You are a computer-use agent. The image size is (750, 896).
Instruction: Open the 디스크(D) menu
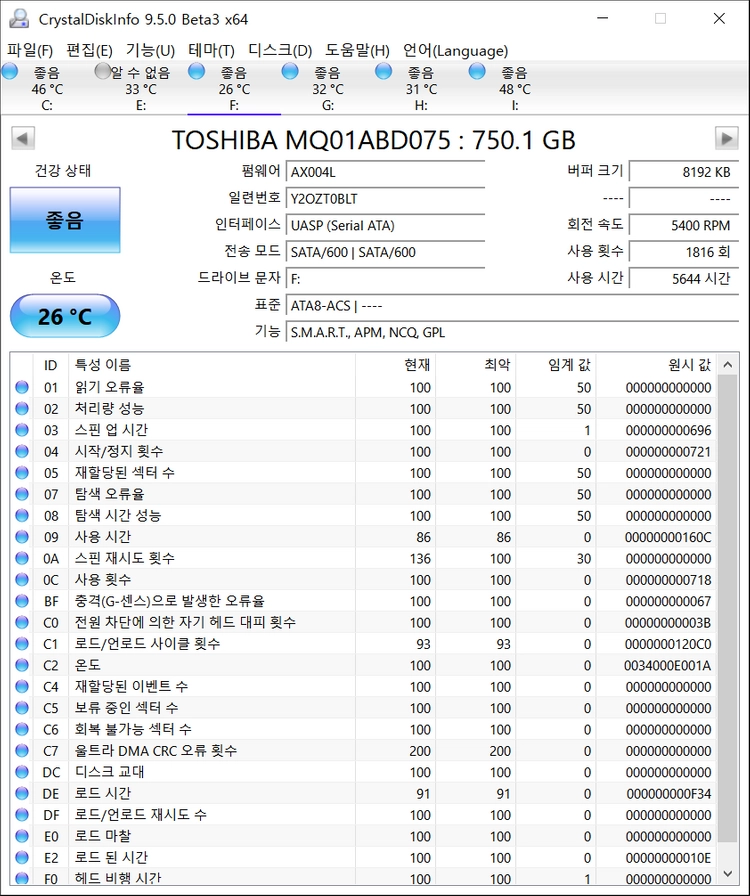point(280,51)
